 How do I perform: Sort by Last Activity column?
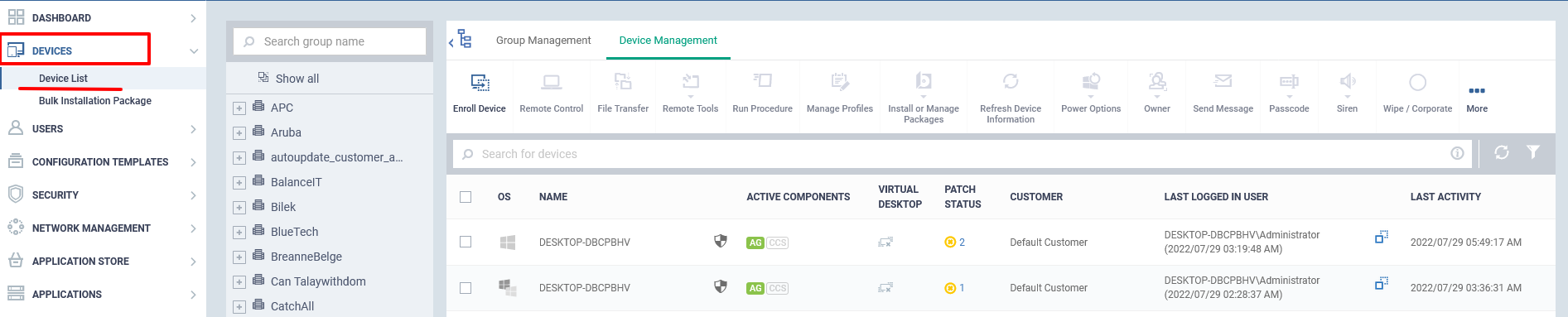(x=1445, y=197)
